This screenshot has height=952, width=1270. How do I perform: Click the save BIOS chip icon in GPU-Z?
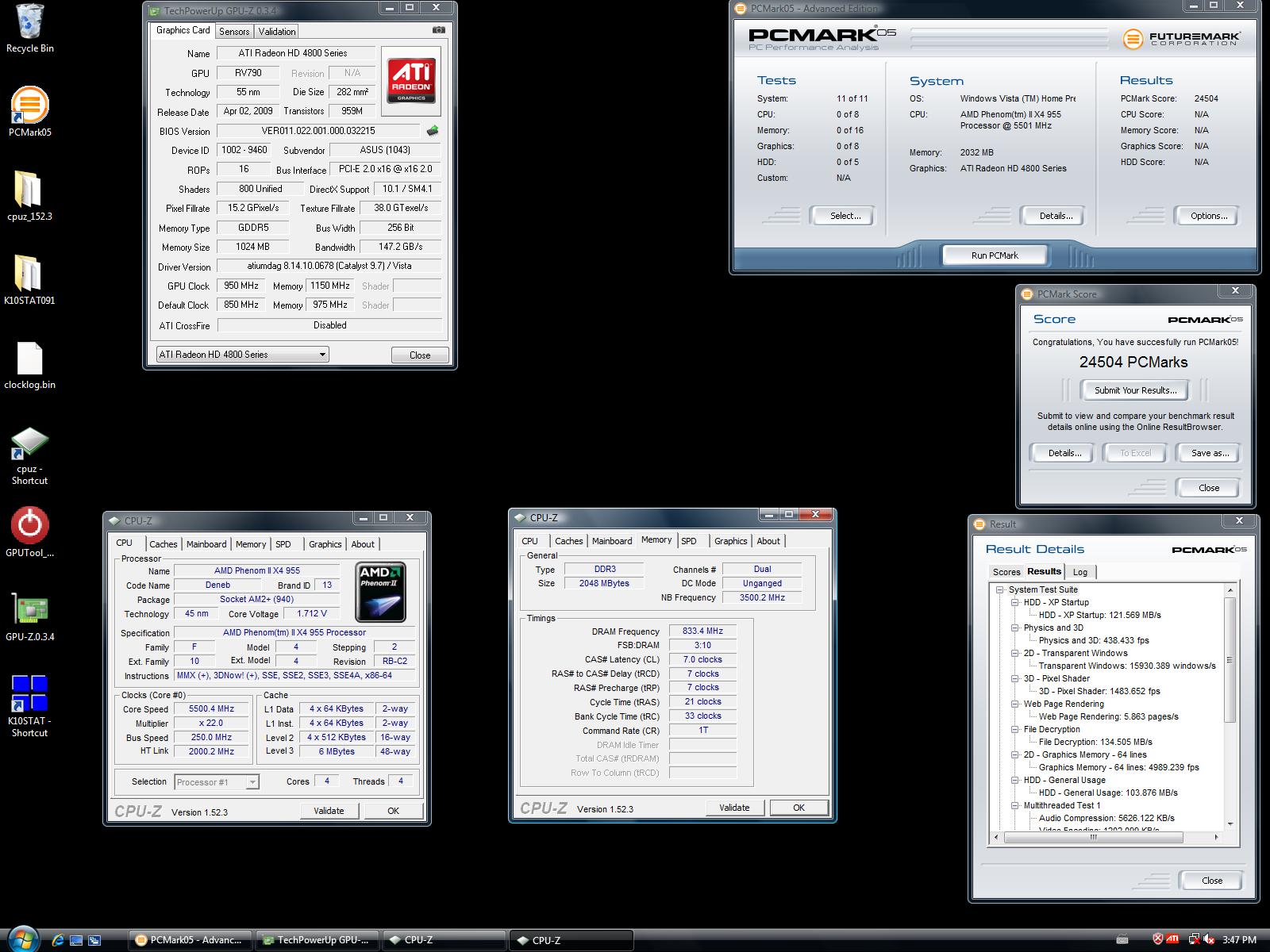[x=433, y=131]
